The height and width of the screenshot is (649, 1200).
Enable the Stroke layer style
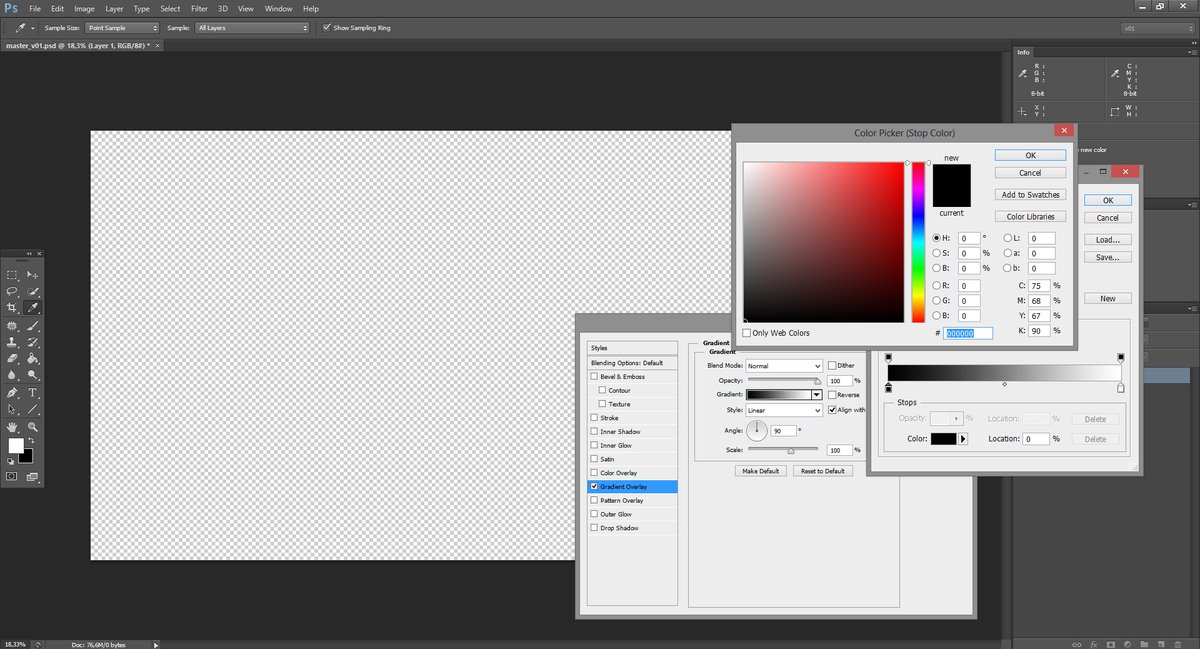coord(595,417)
